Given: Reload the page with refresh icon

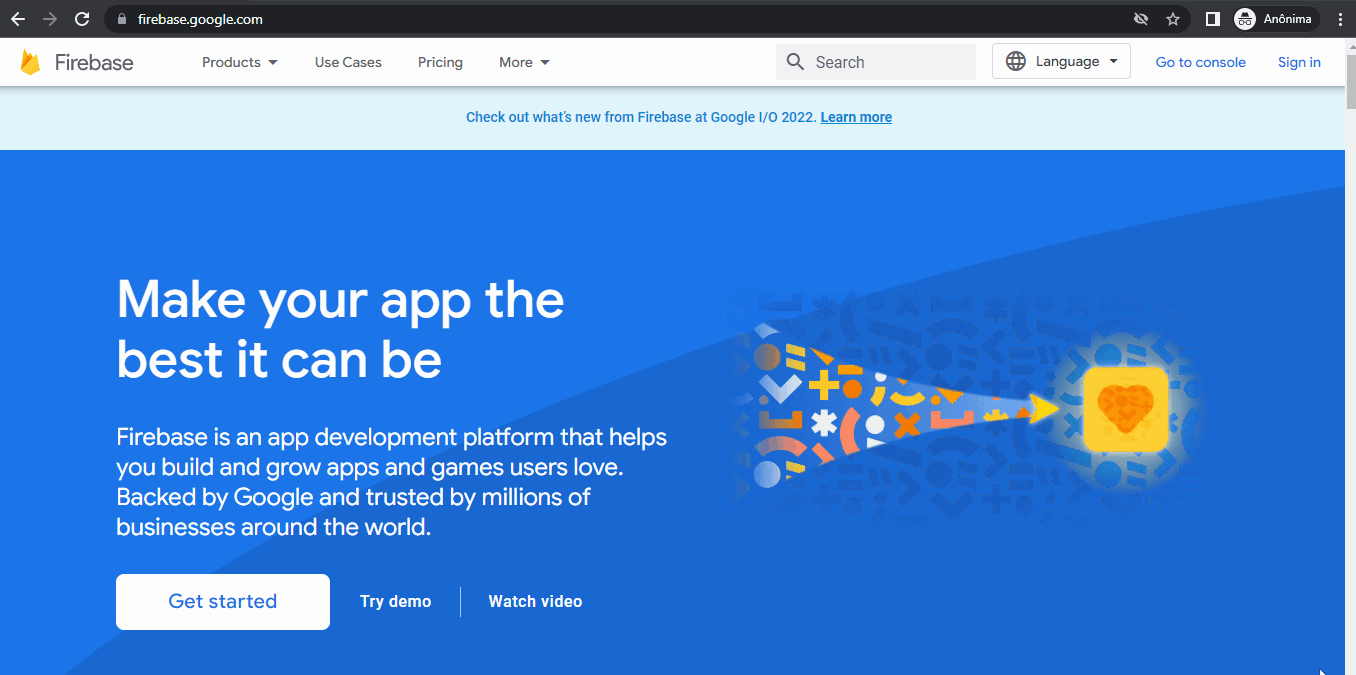Looking at the screenshot, I should pos(82,19).
